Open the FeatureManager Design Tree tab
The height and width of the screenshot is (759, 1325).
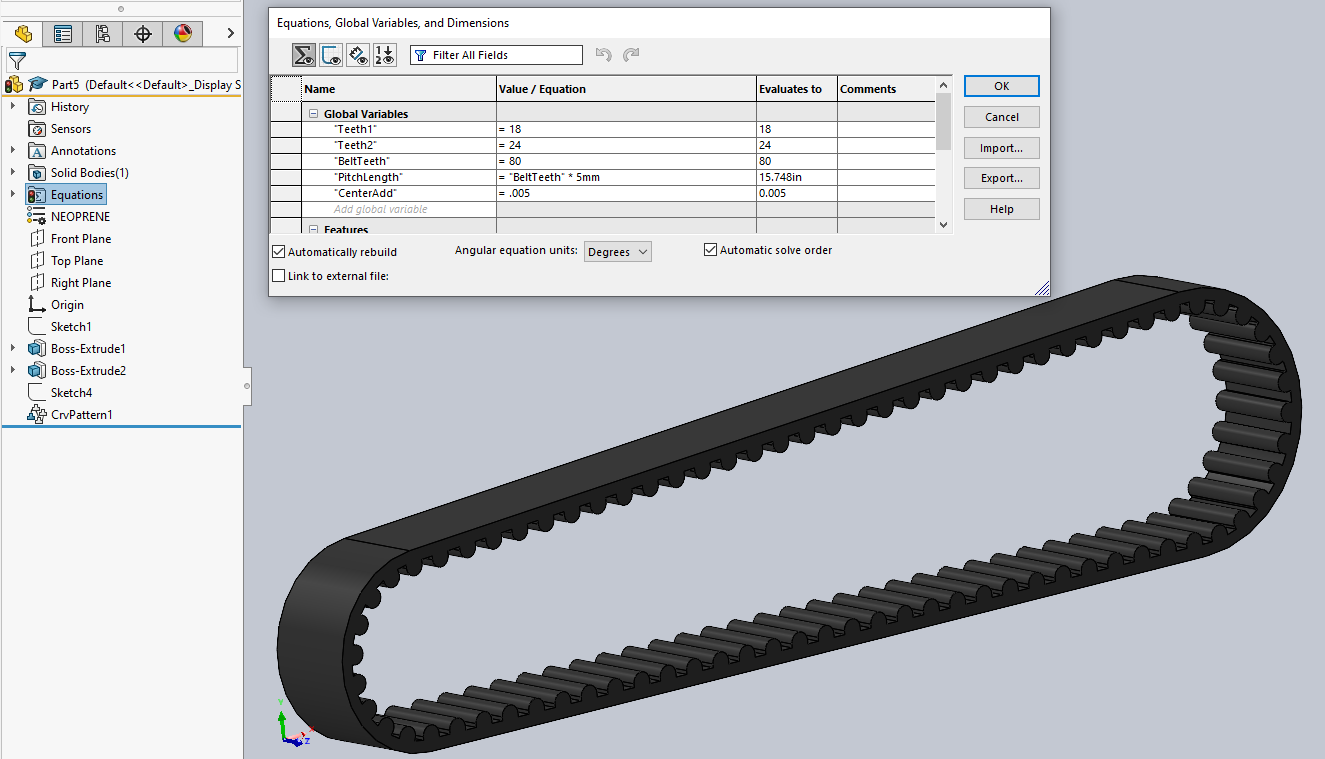(23, 34)
